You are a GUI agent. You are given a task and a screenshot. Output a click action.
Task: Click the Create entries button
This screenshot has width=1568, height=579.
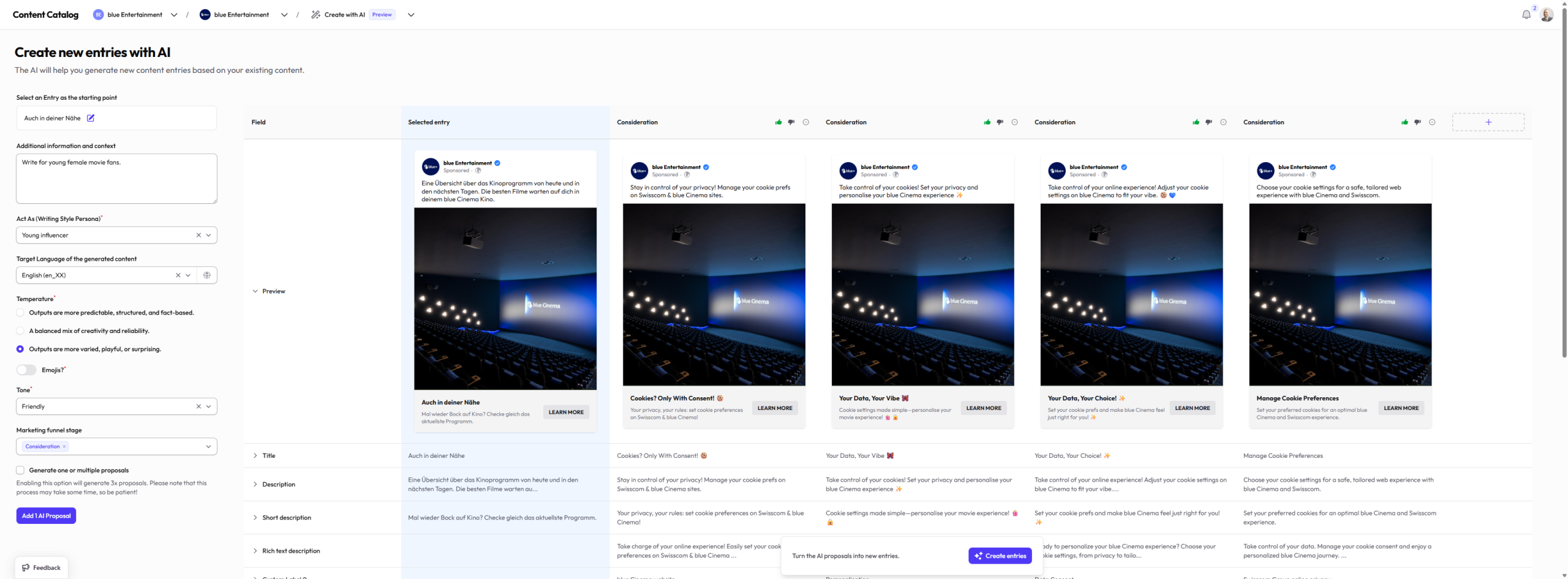(1000, 556)
